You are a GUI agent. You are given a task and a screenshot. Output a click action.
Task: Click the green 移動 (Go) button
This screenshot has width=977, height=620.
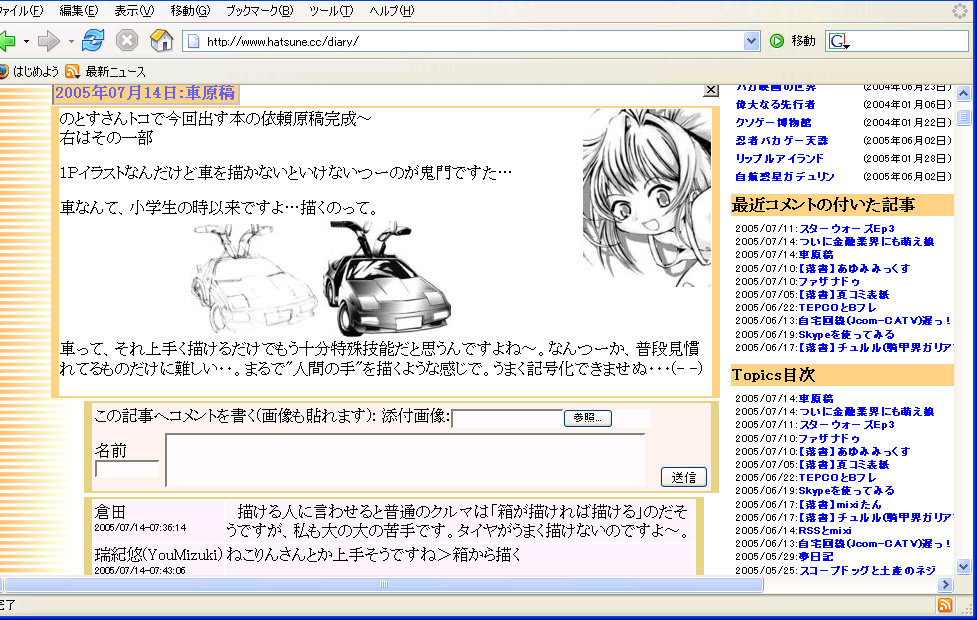click(793, 41)
